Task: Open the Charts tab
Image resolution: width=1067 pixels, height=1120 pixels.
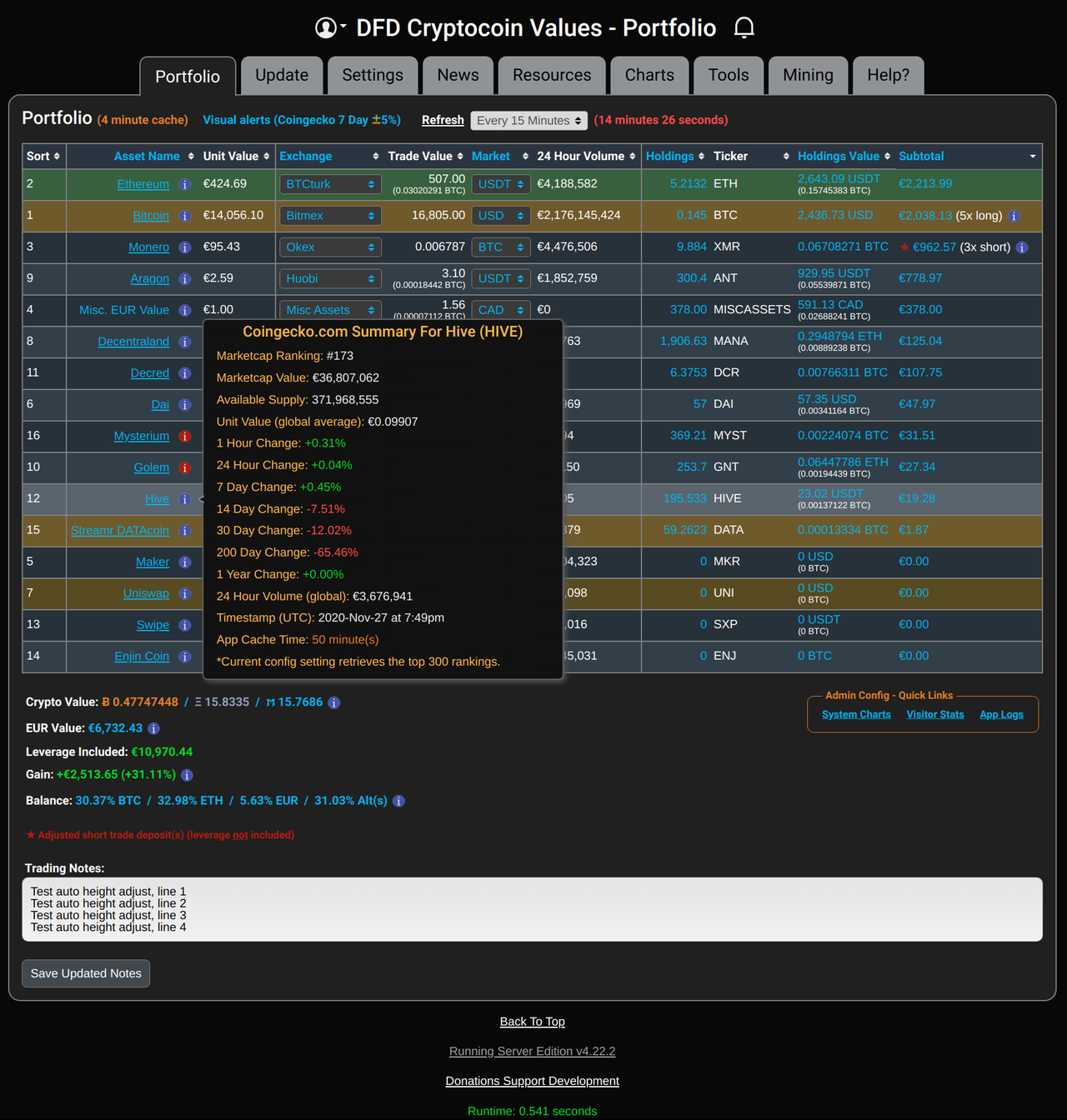Action: click(x=649, y=75)
